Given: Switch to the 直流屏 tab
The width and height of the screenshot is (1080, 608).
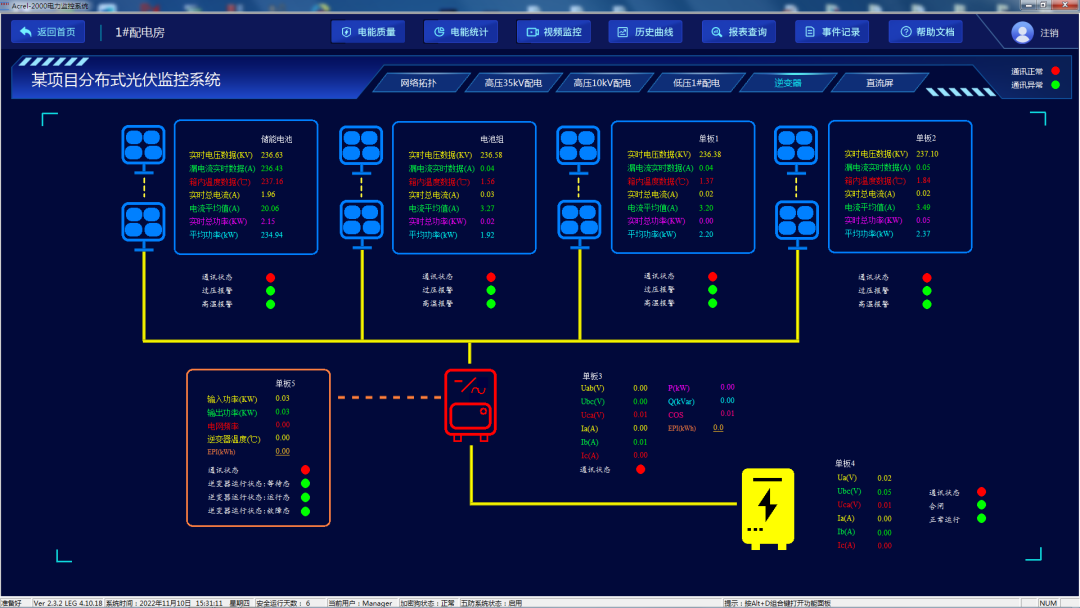Looking at the screenshot, I should point(878,82).
